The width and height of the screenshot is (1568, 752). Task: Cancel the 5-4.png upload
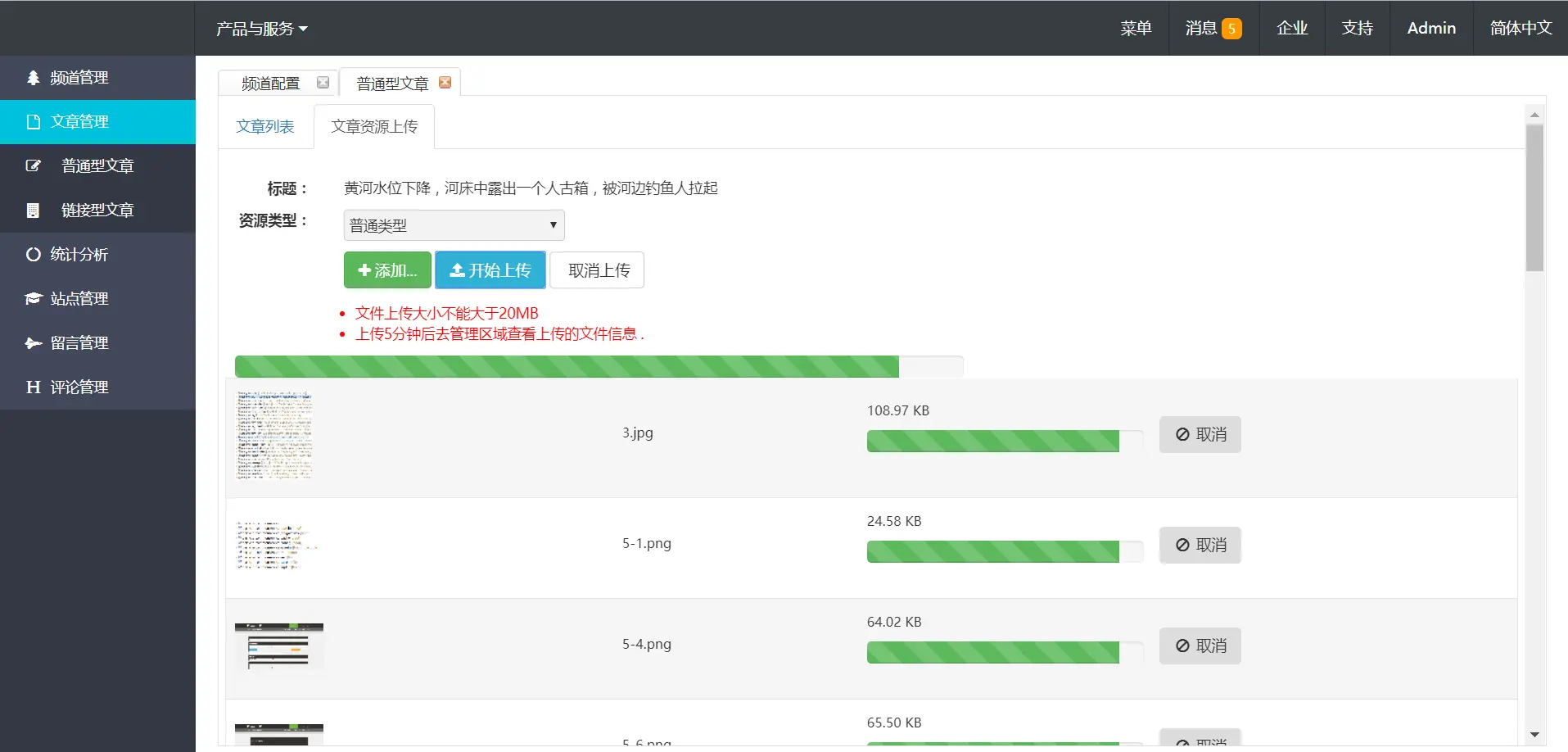[x=1200, y=646]
